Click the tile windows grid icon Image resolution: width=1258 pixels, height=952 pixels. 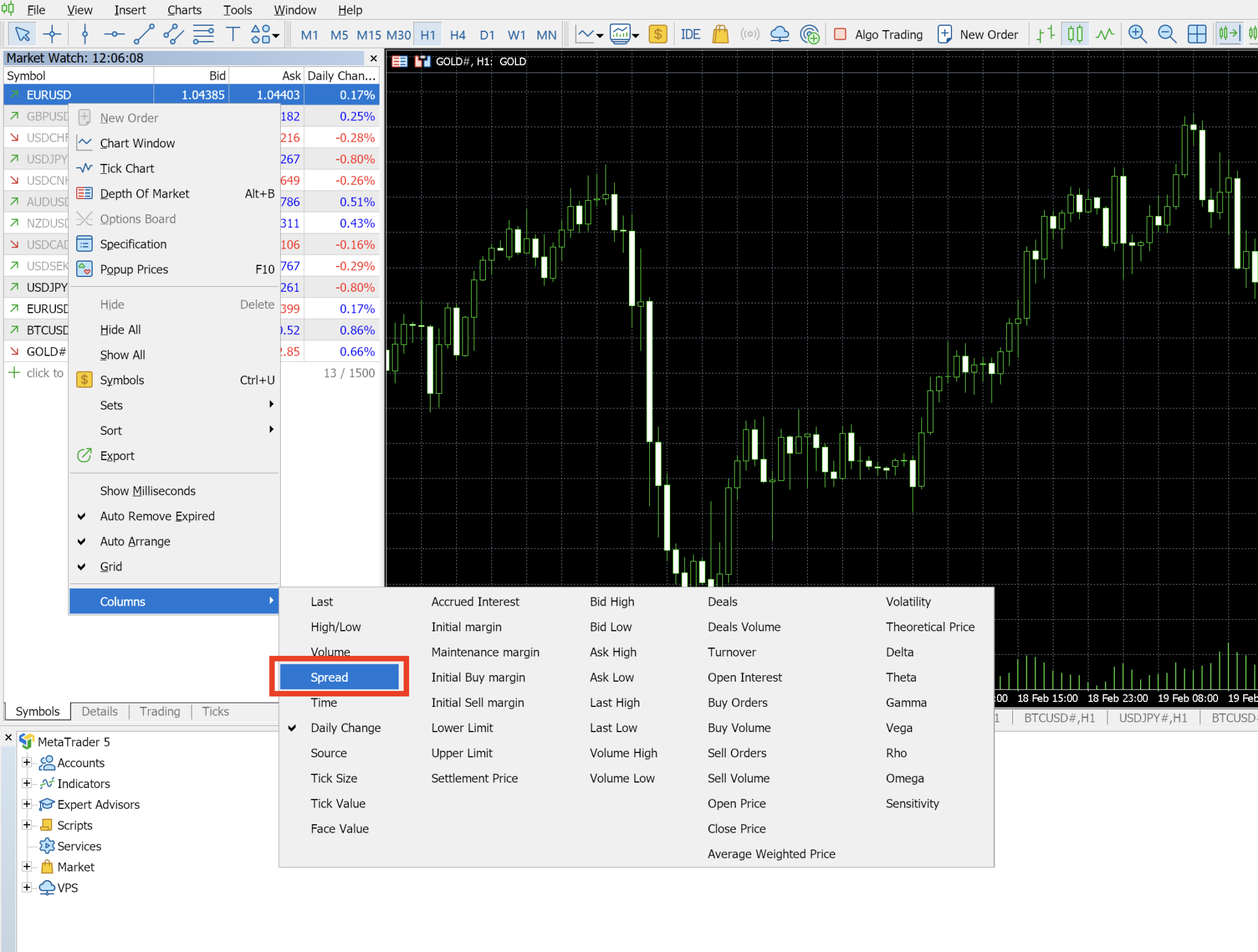pos(1197,34)
